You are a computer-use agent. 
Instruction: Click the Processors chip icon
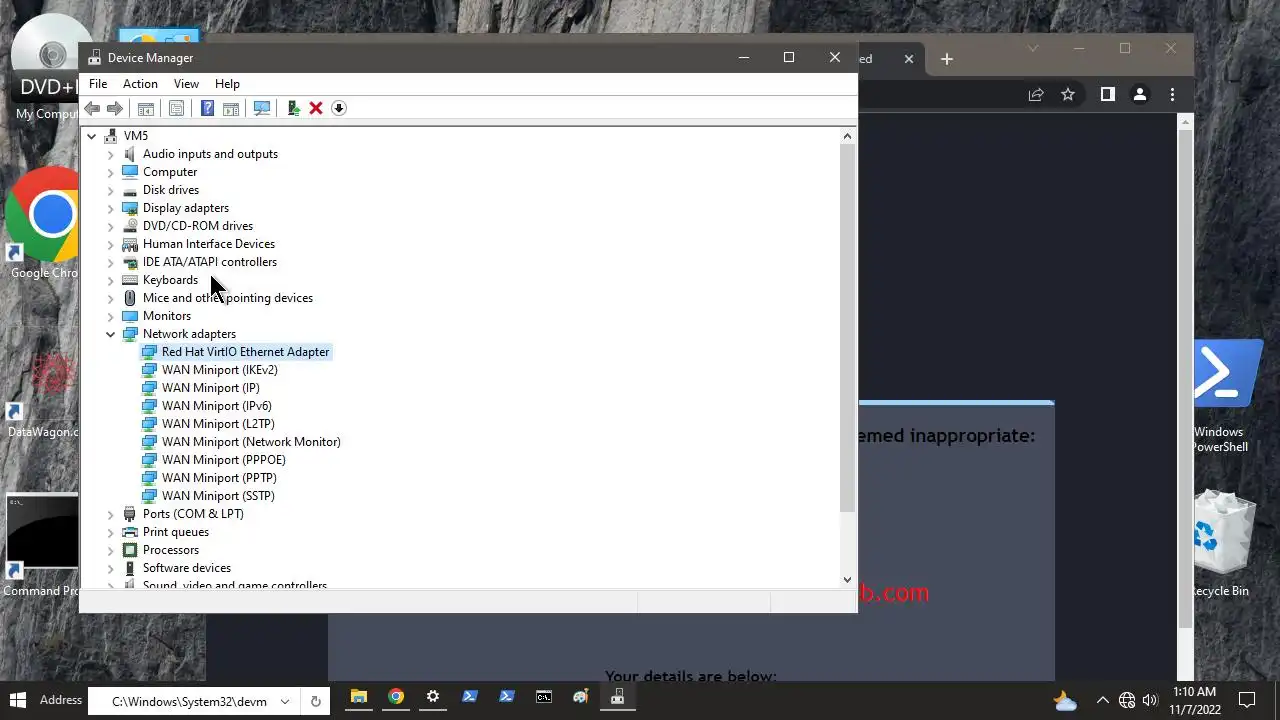(130, 550)
